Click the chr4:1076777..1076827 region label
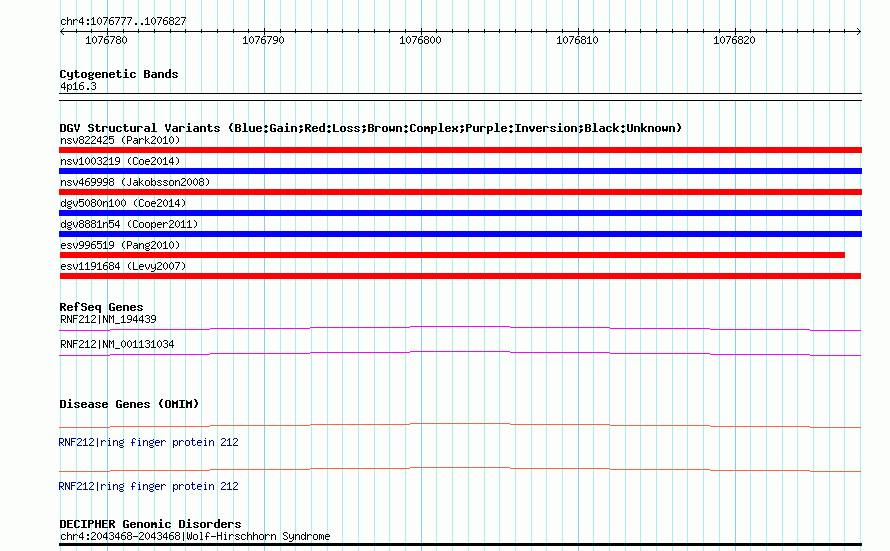 click(123, 21)
